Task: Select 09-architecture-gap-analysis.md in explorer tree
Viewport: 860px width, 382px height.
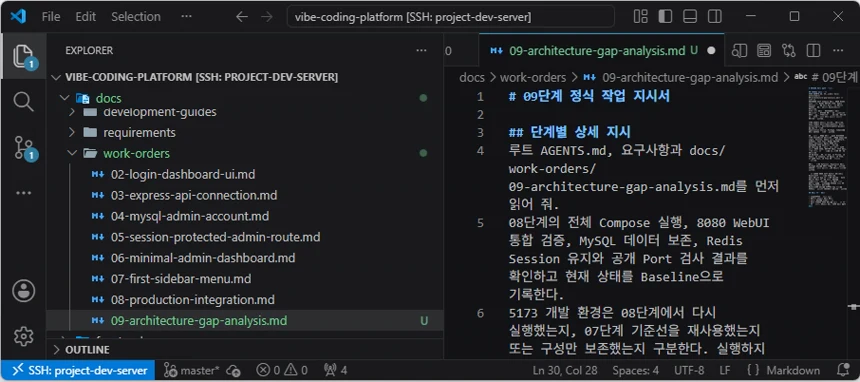Action: point(245,321)
